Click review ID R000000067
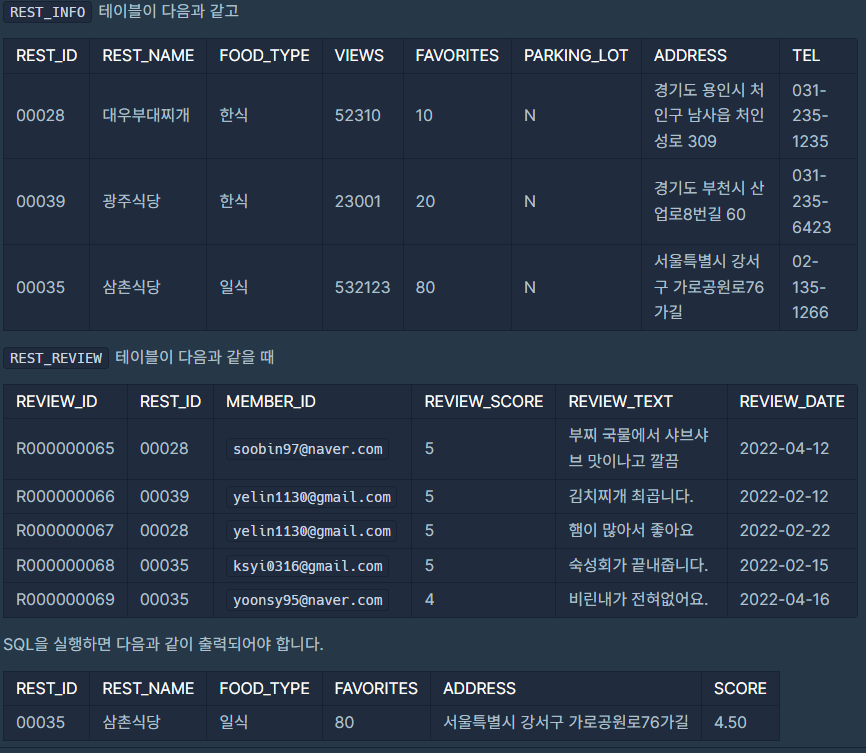The width and height of the screenshot is (866, 753). point(65,531)
